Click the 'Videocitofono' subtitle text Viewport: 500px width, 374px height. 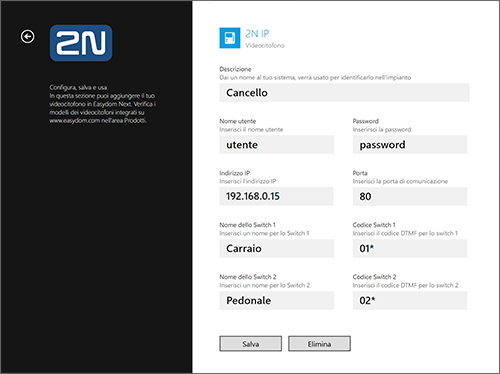pos(265,45)
